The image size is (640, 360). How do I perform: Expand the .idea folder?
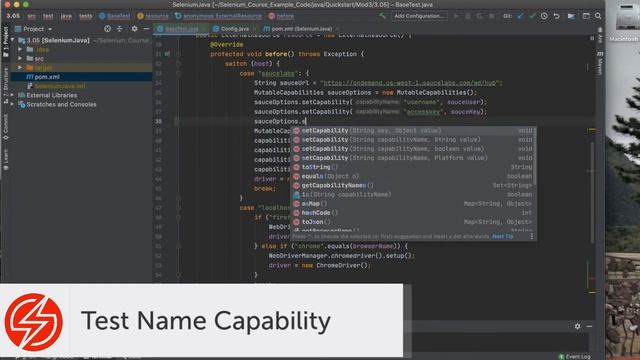point(20,49)
